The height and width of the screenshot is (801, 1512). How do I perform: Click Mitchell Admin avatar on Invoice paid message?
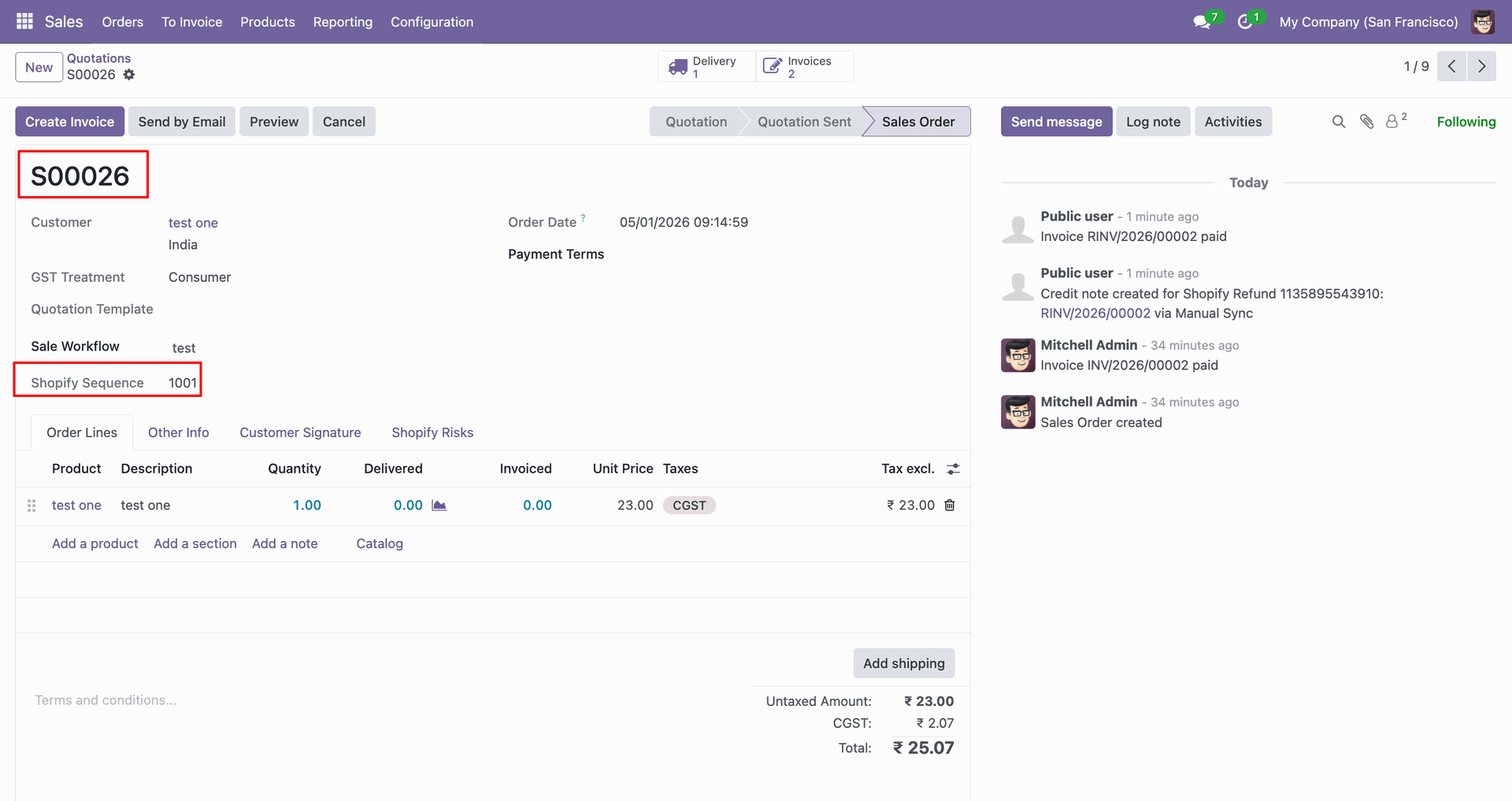(1017, 355)
